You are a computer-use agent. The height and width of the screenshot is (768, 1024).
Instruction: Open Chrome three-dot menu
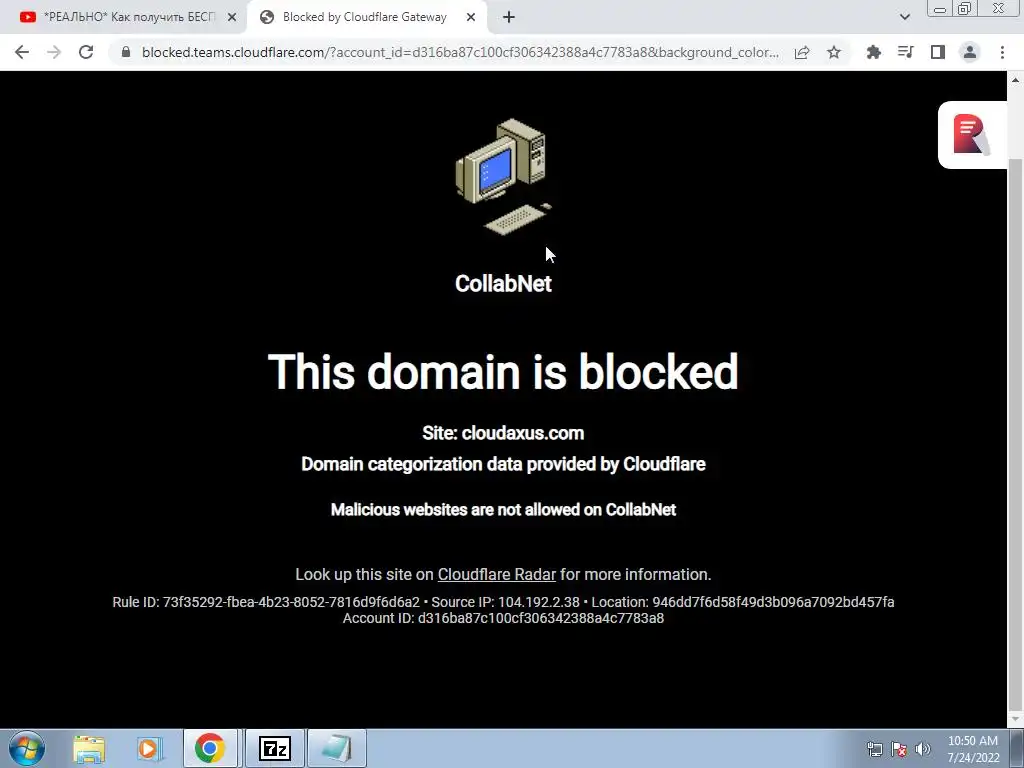pyautogui.click(x=1002, y=52)
